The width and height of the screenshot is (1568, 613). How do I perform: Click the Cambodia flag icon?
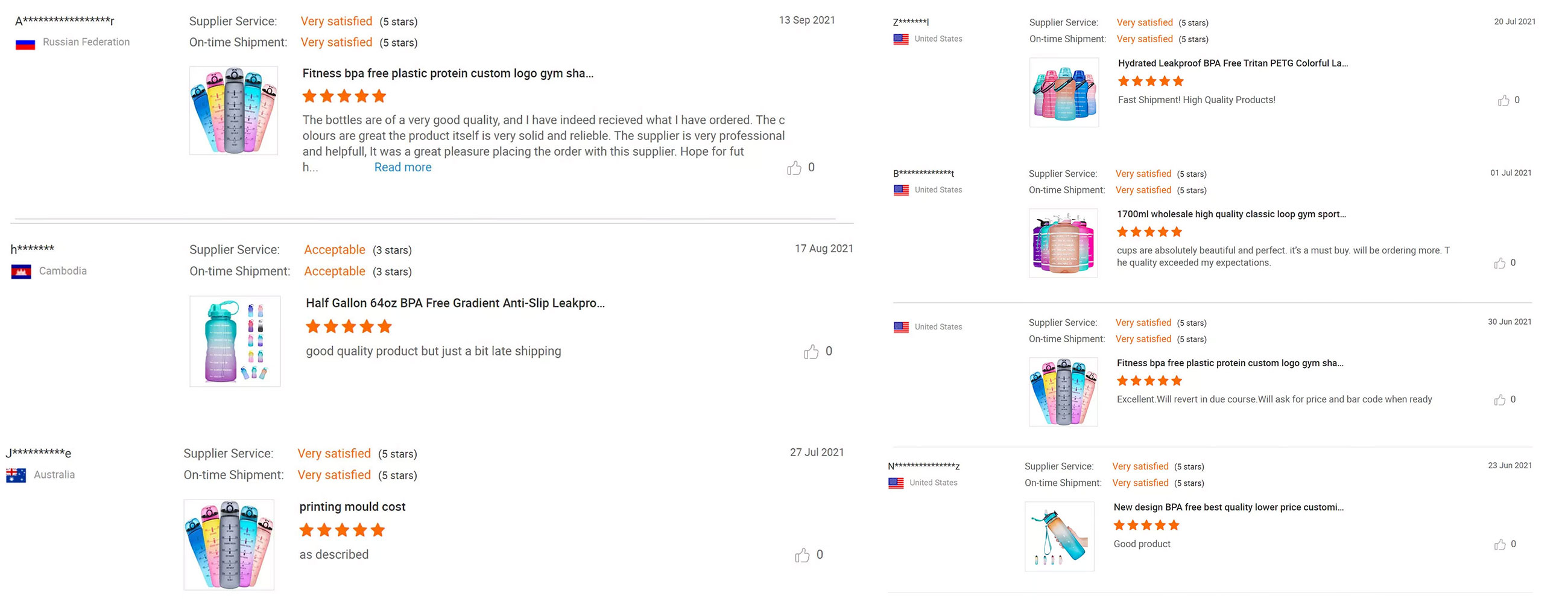[21, 272]
